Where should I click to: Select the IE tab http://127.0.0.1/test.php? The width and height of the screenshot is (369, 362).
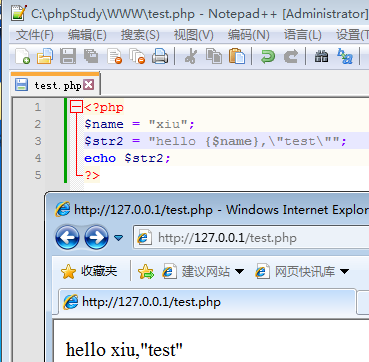207,302
